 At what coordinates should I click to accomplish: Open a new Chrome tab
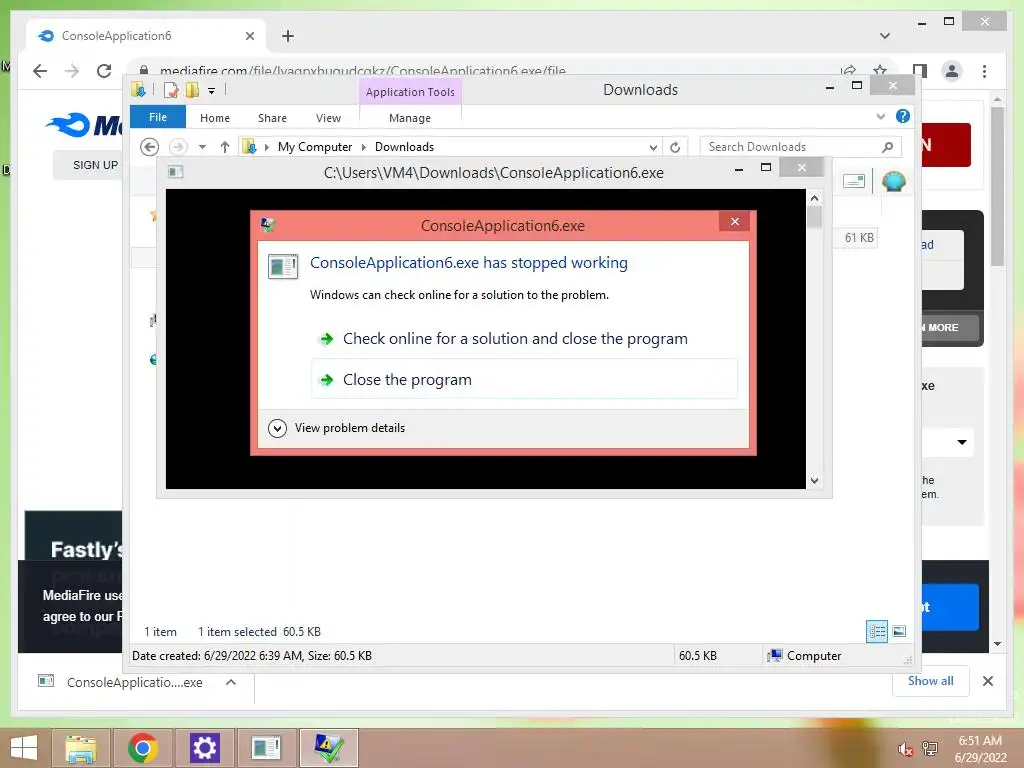coord(288,36)
